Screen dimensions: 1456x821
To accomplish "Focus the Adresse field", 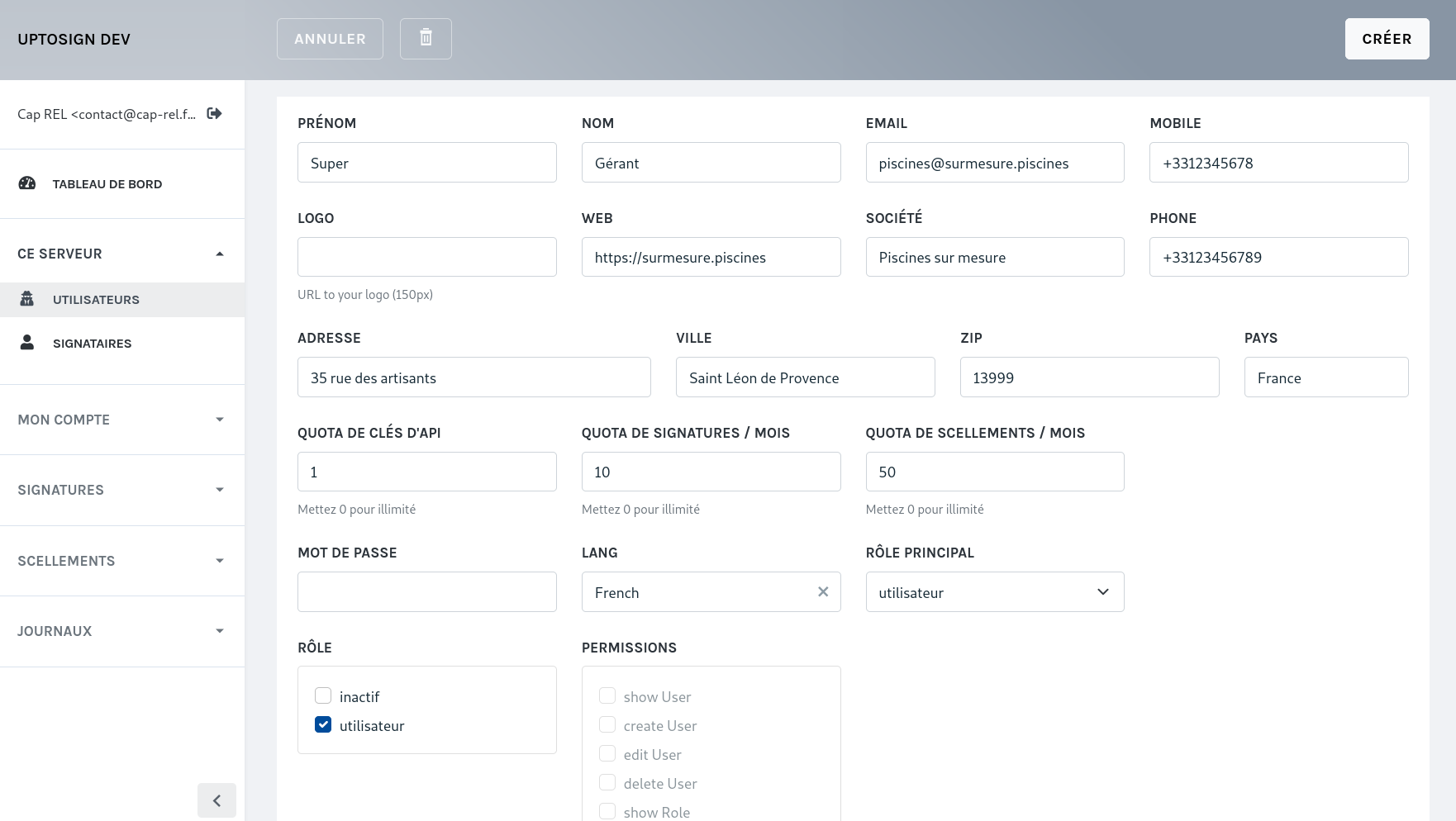I will point(474,377).
